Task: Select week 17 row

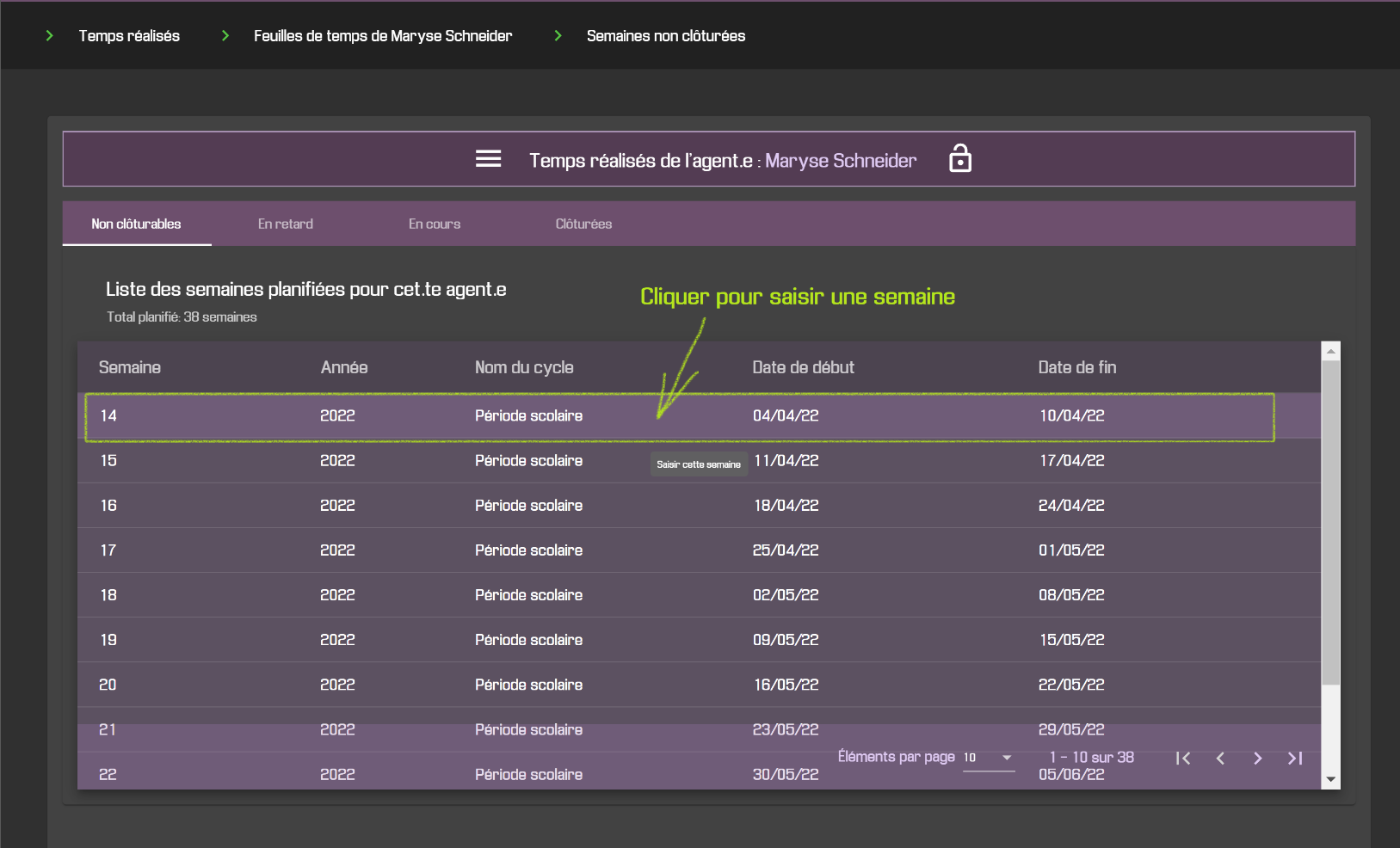Action: click(699, 550)
